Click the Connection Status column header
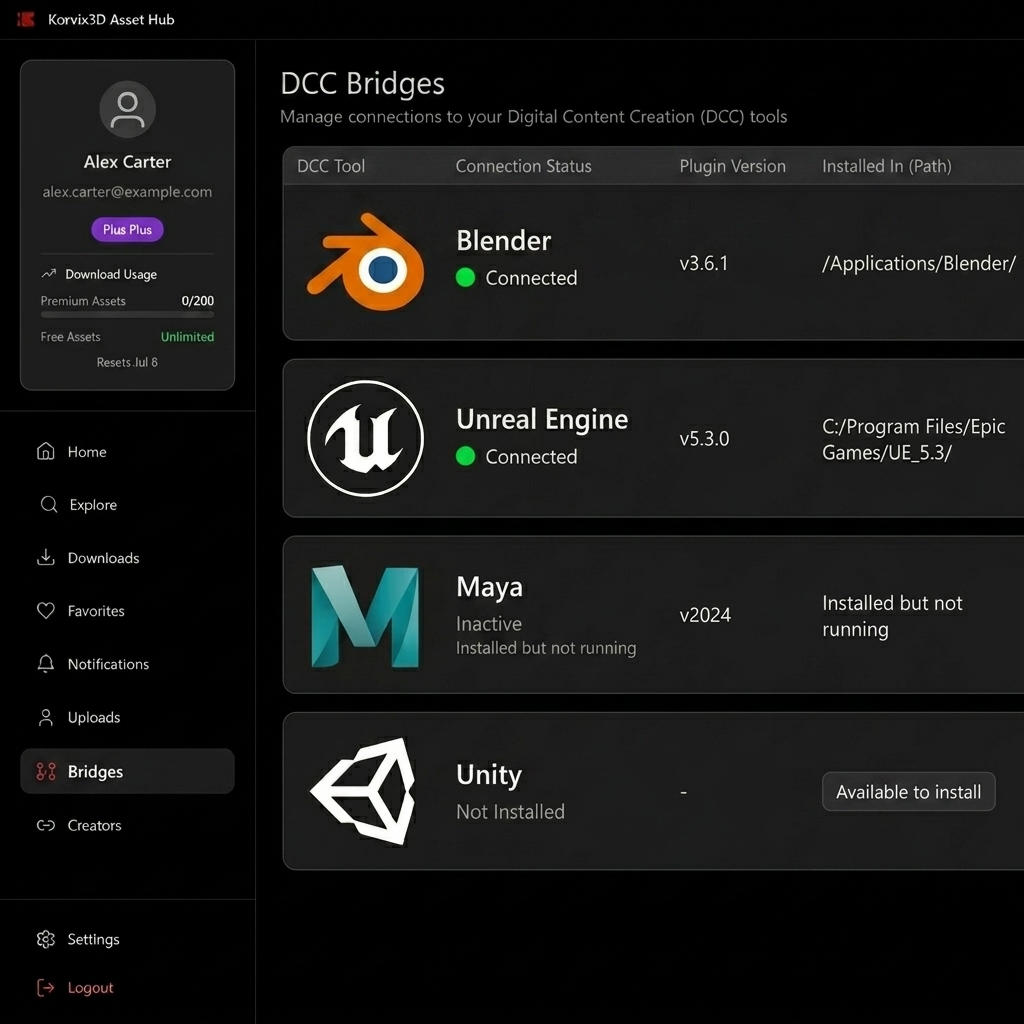1024x1024 pixels. pos(524,166)
